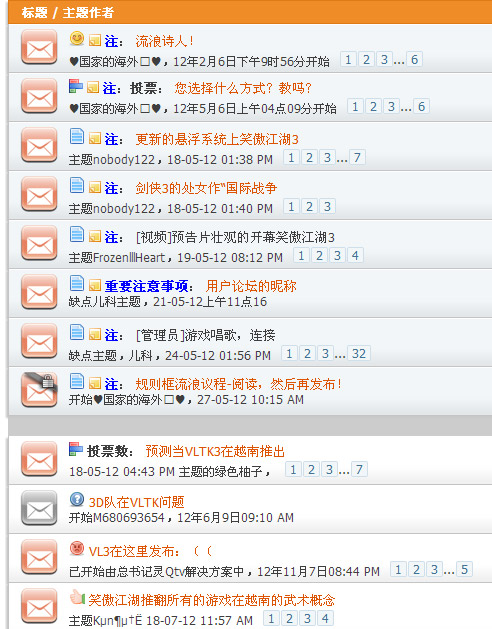Sort by 主题作者 in header bar
The image size is (492, 629).
(88, 12)
